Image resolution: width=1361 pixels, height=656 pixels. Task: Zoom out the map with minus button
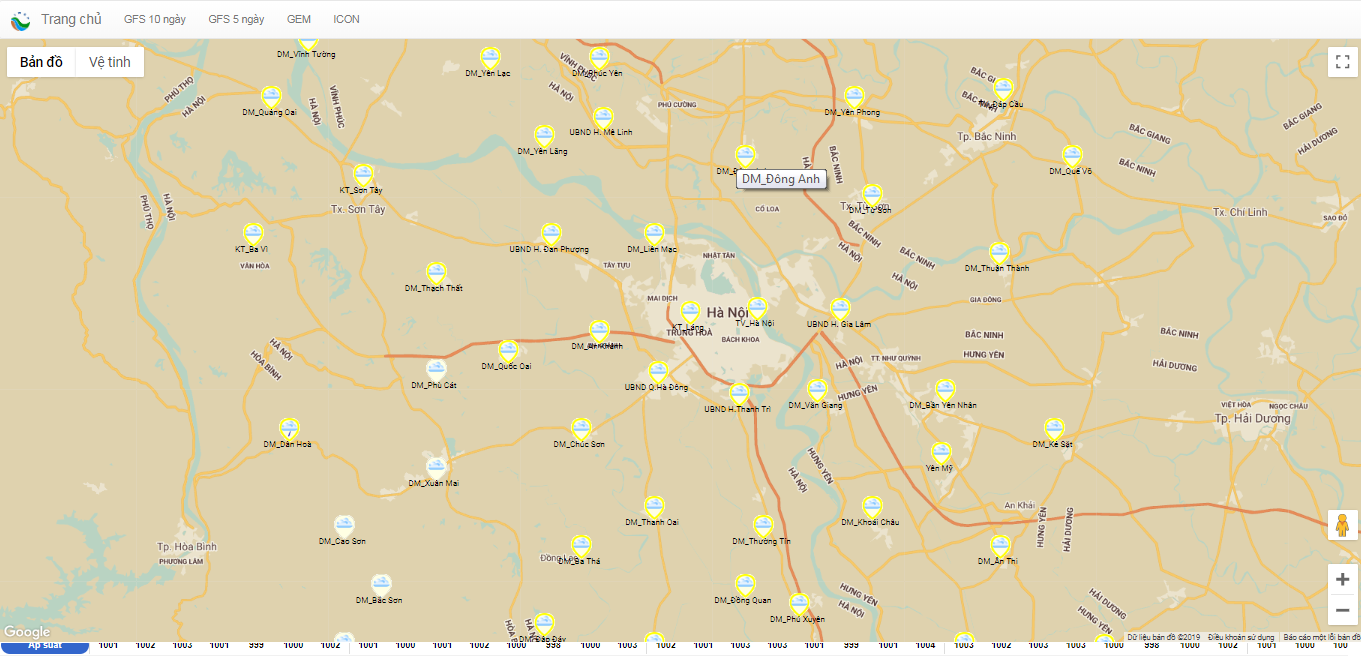point(1342,610)
